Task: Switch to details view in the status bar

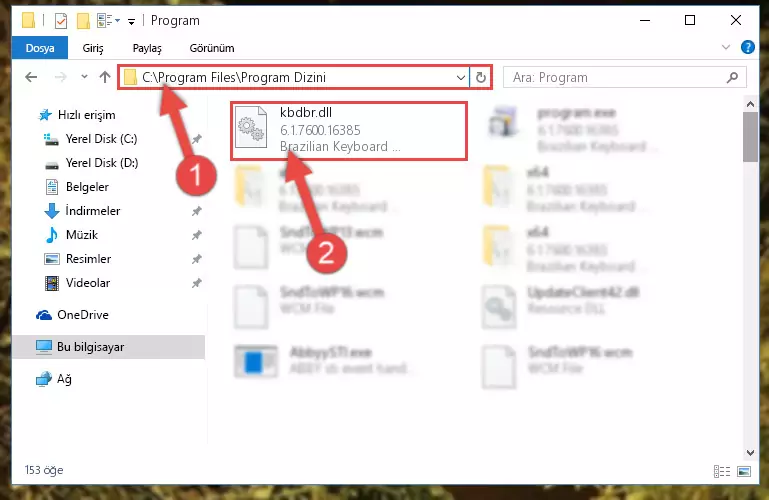Action: [x=721, y=471]
